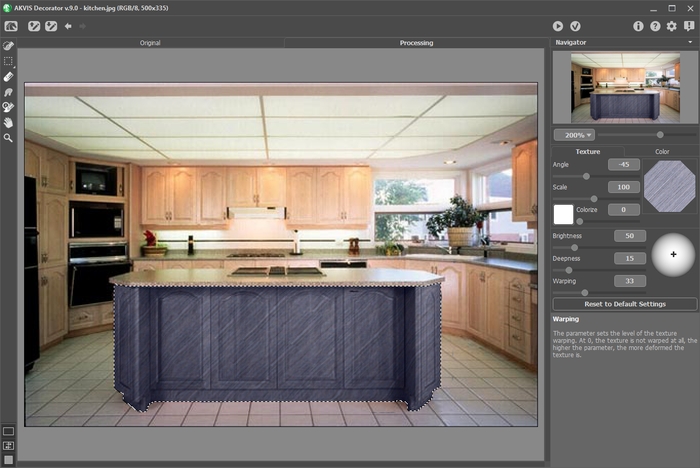This screenshot has width=700, height=468.
Task: Click the Warping hint heading
Action: pos(566,319)
